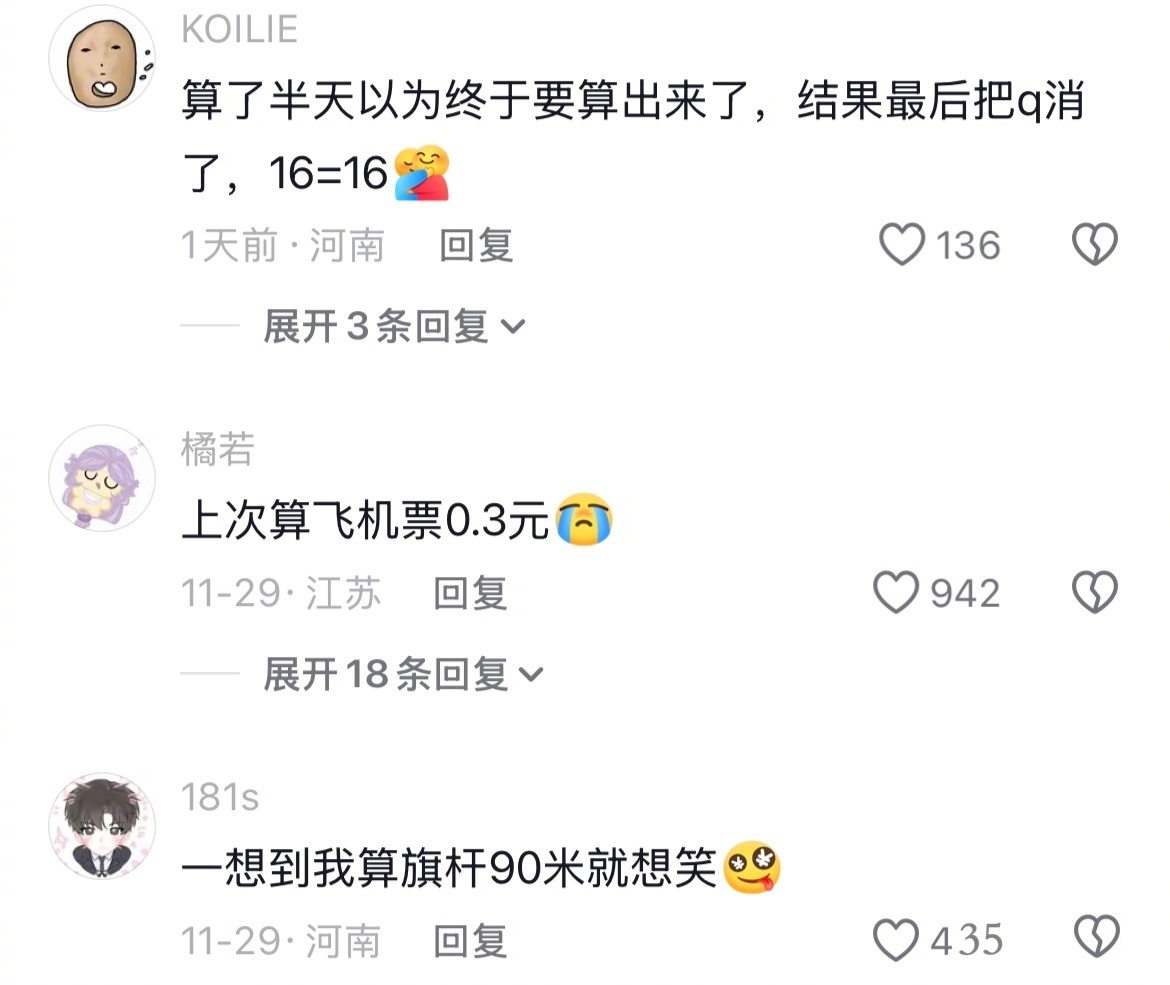This screenshot has height=985, width=1170.
Task: Tap broken heart on 181s's comment
Action: tap(1096, 936)
